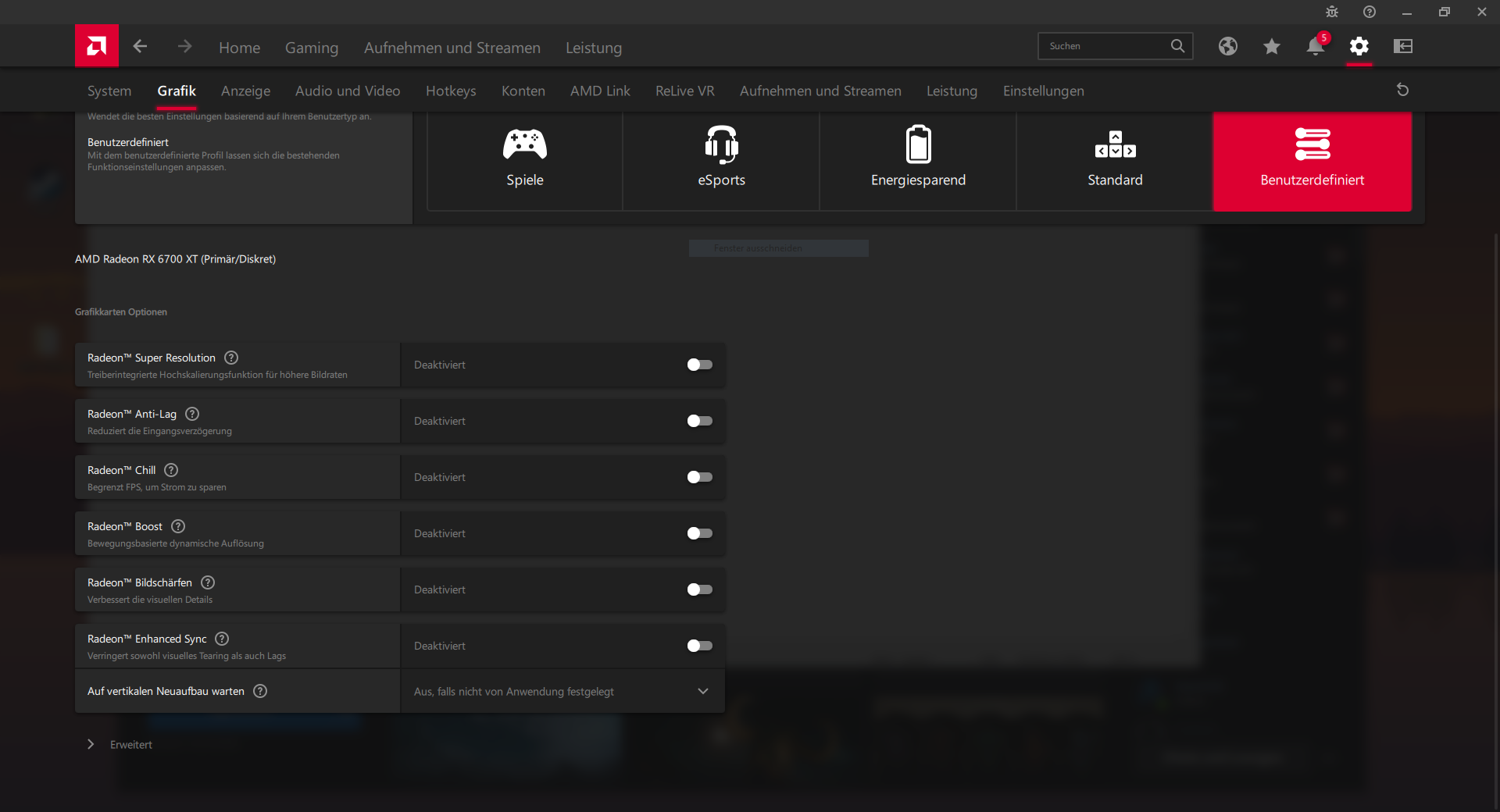Select the eSports headset profile
Screen dimensions: 1500x812
[x=721, y=162]
